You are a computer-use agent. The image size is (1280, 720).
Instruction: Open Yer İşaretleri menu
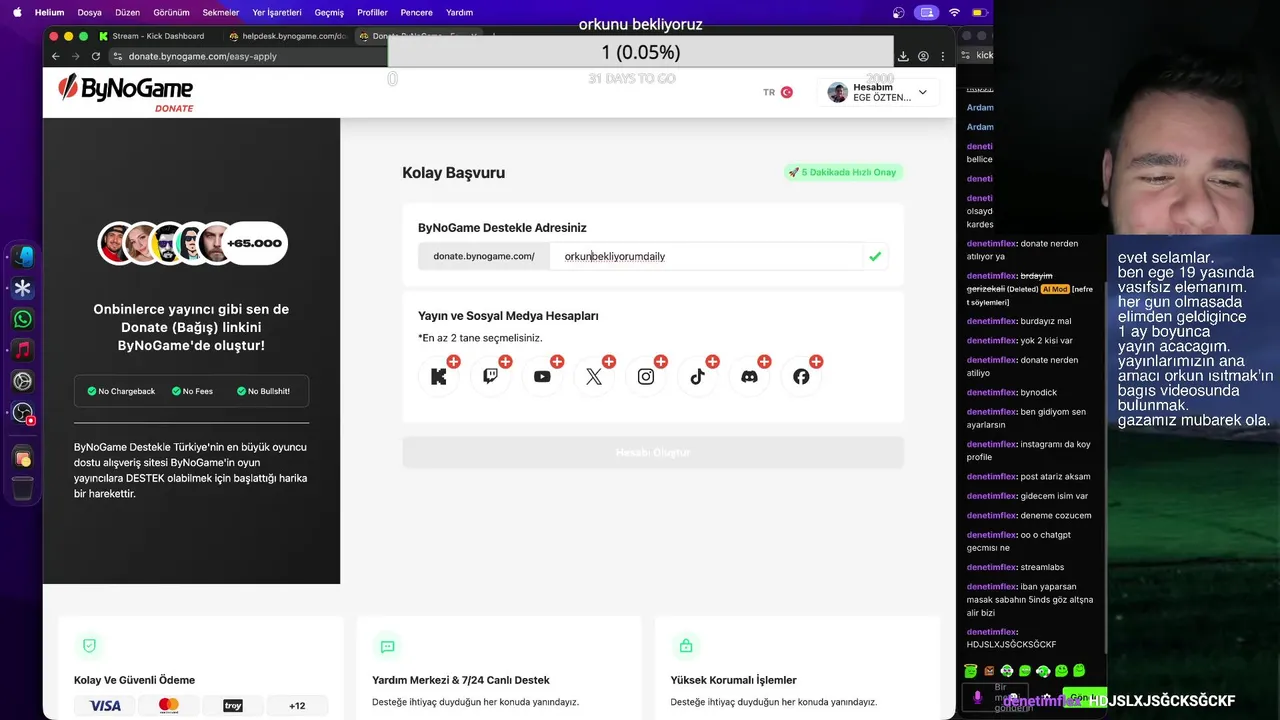[x=277, y=12]
